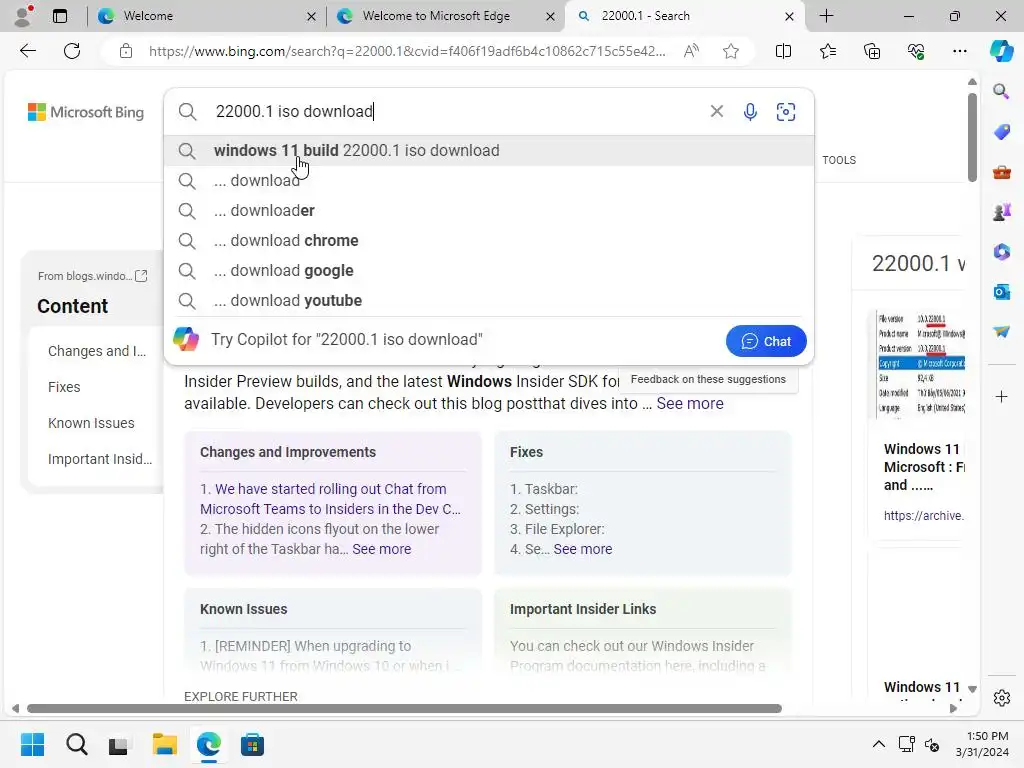Open sidebar Outlook icon
The height and width of the screenshot is (768, 1024).
tap(1001, 292)
